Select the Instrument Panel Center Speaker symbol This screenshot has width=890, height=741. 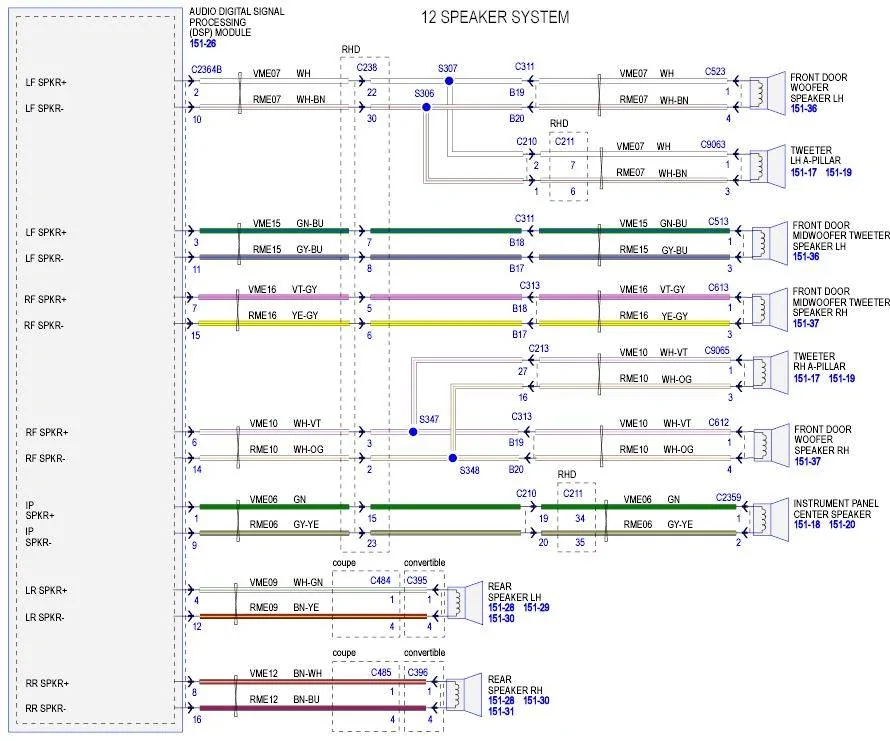click(x=770, y=519)
